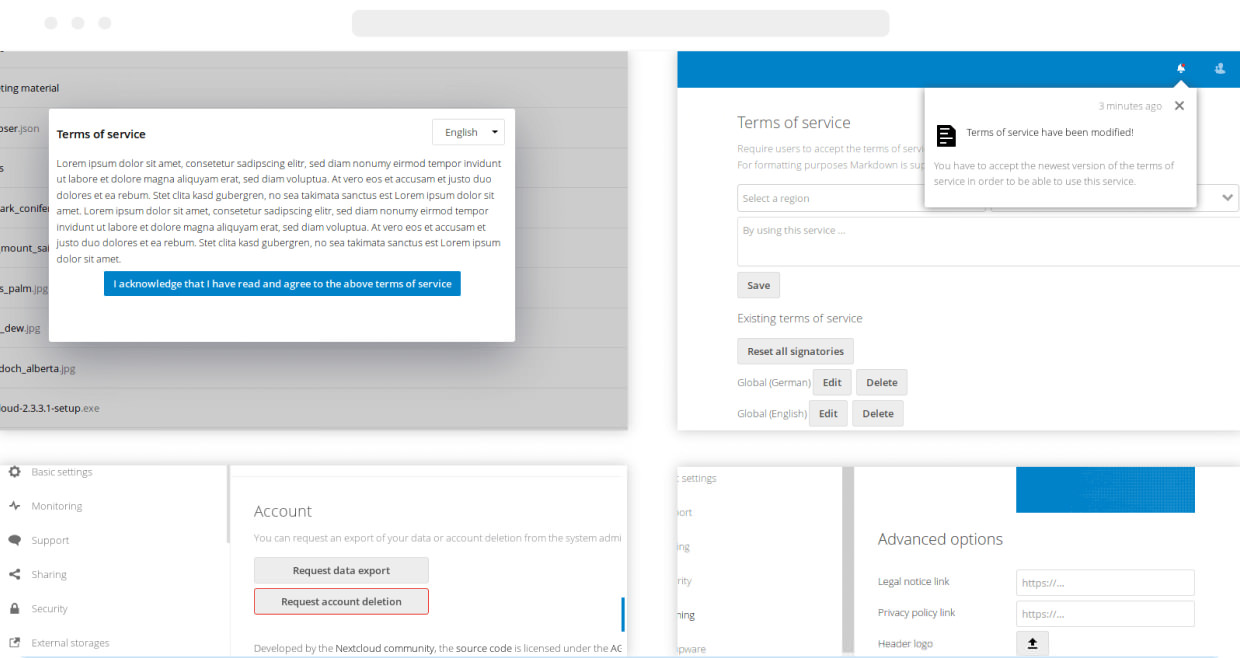
Task: Click Reset all signatories button
Action: tap(795, 351)
